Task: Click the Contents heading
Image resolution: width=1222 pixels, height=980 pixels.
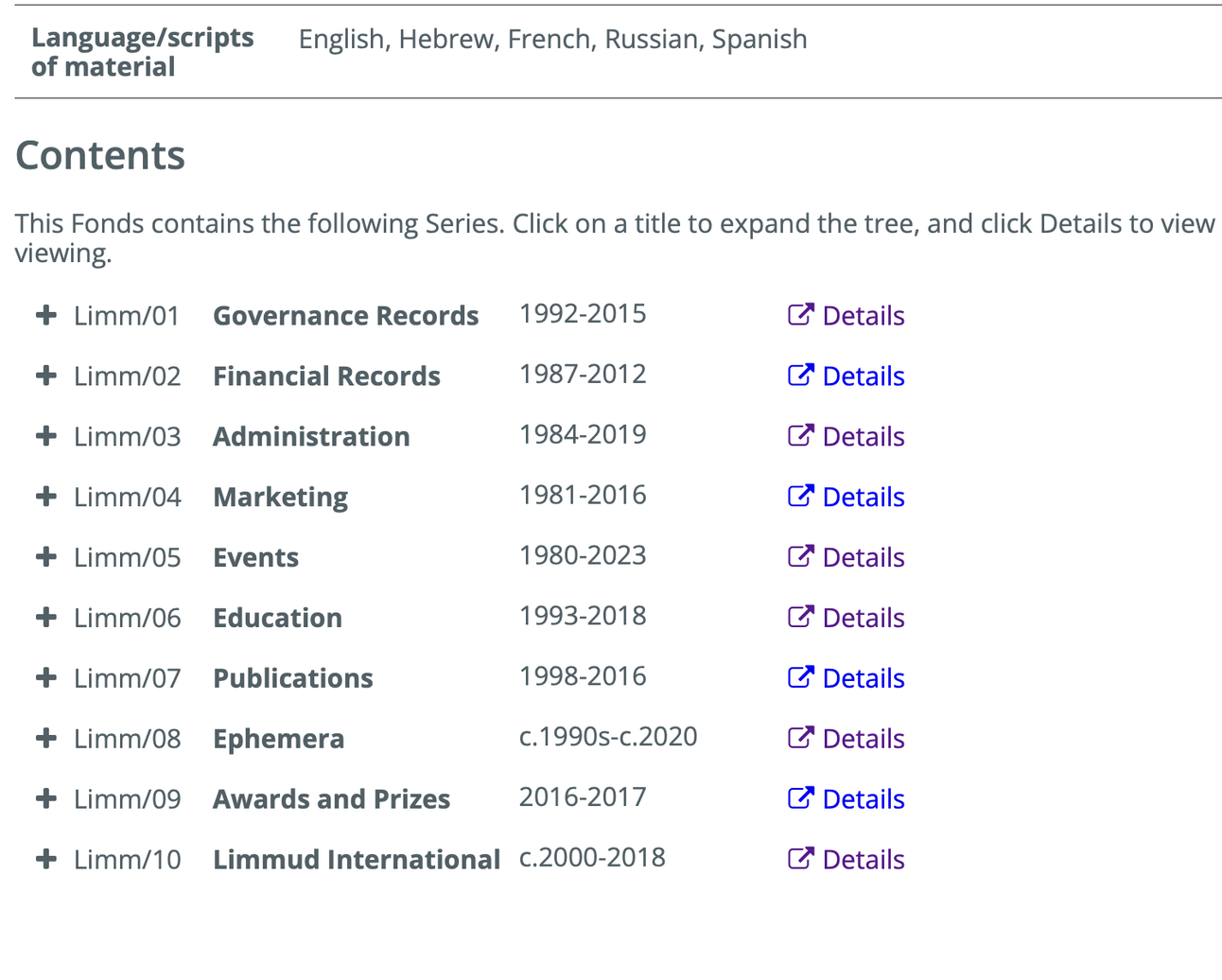Action: tap(100, 156)
